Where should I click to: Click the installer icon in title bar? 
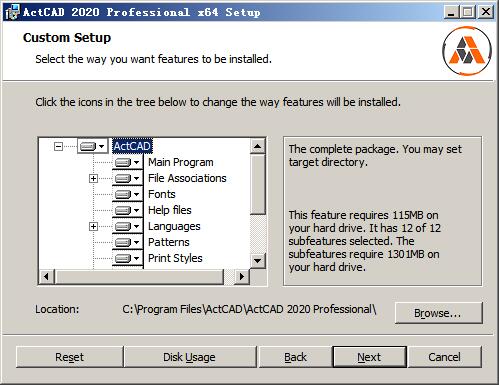click(12, 13)
